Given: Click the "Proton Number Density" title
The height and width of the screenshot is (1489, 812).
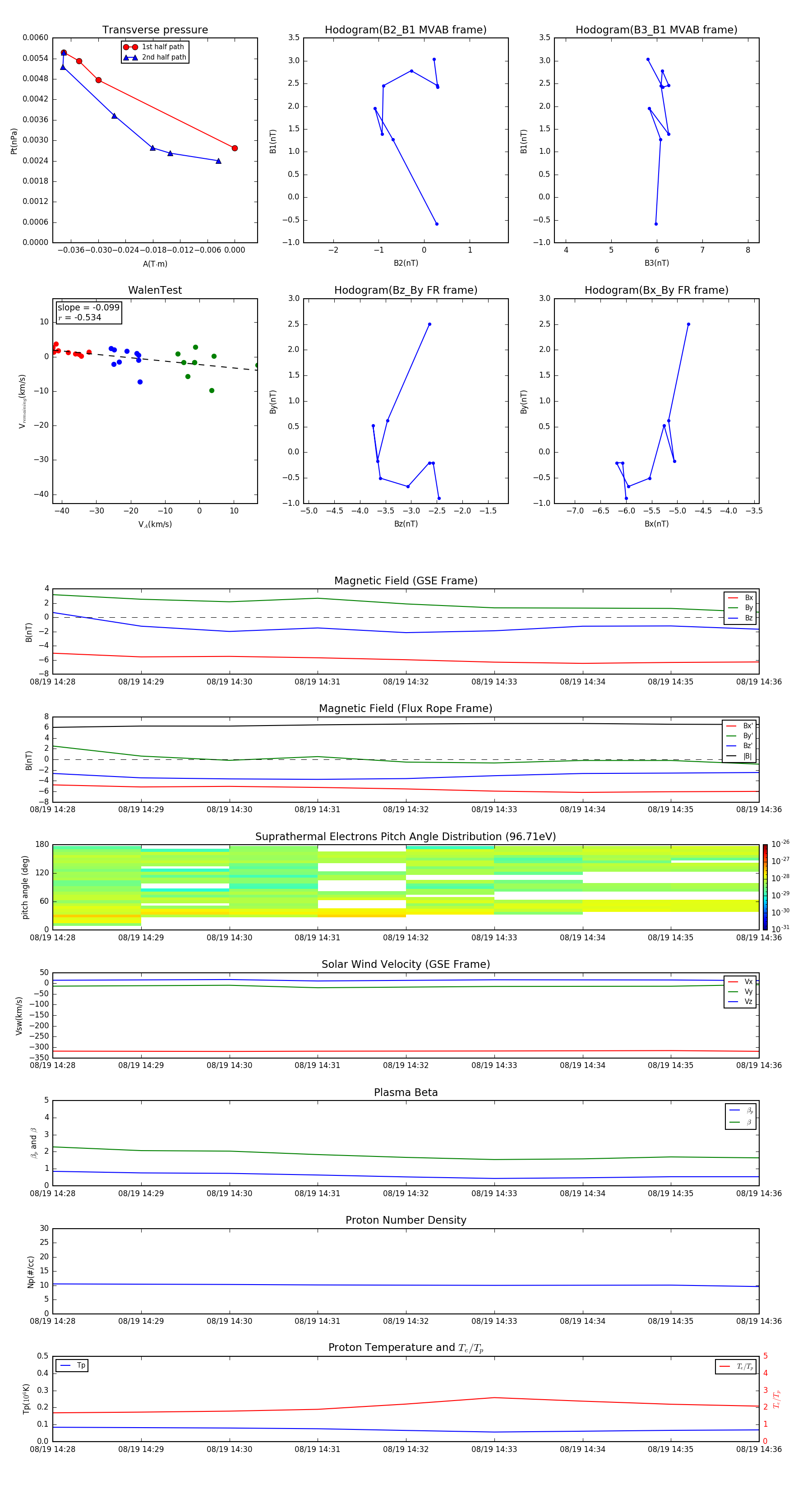Looking at the screenshot, I should (406, 1220).
